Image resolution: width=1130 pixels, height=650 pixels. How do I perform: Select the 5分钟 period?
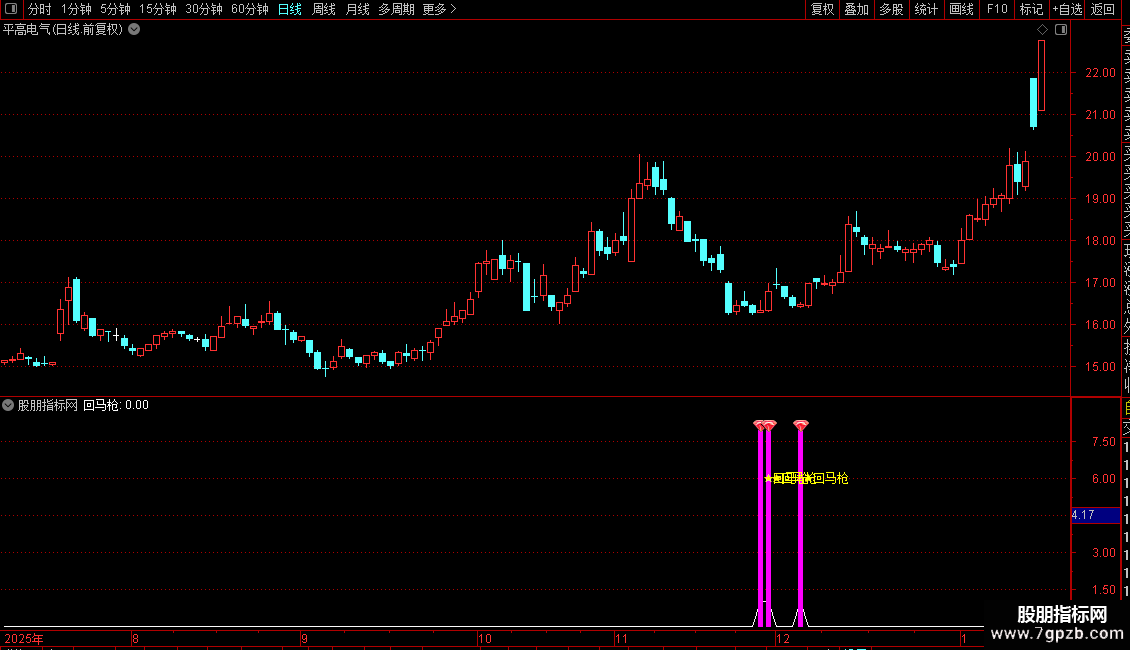point(115,9)
